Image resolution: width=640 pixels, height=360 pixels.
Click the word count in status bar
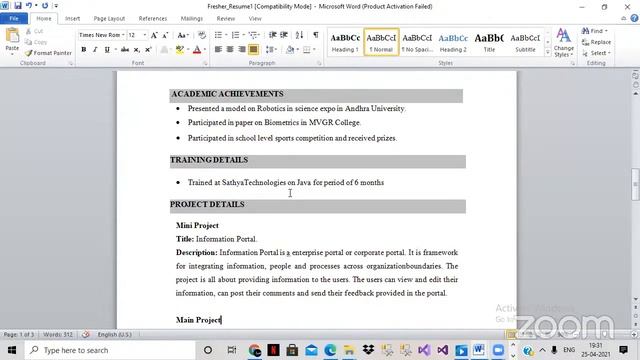(58, 335)
